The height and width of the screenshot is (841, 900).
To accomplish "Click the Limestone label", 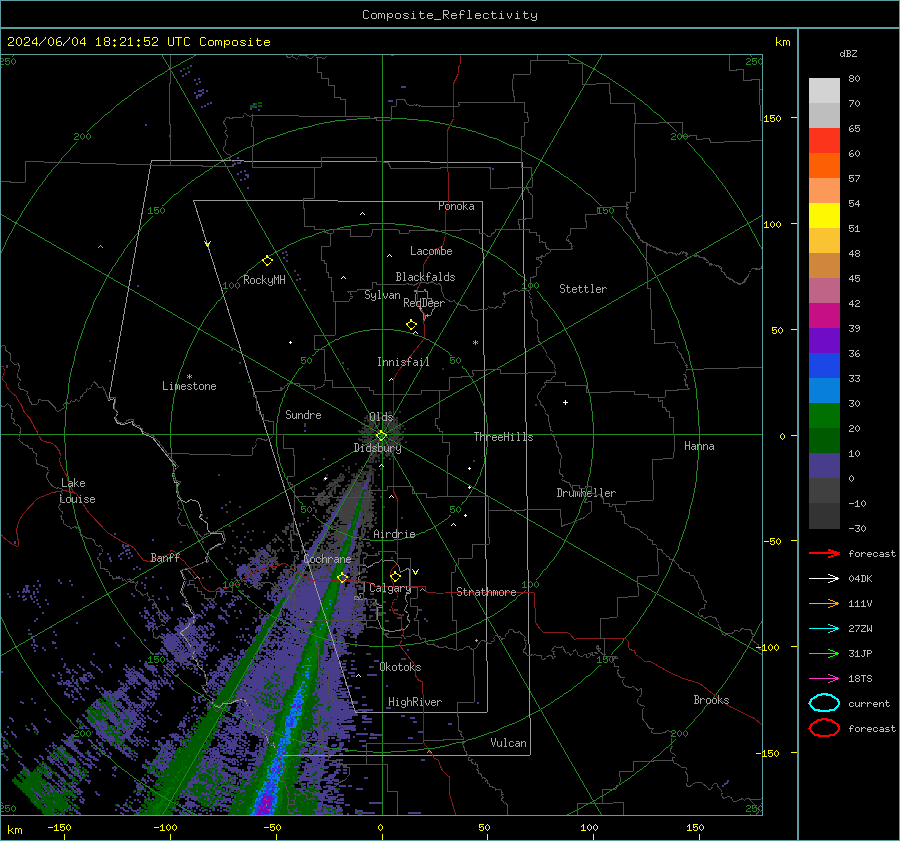I will click(189, 386).
